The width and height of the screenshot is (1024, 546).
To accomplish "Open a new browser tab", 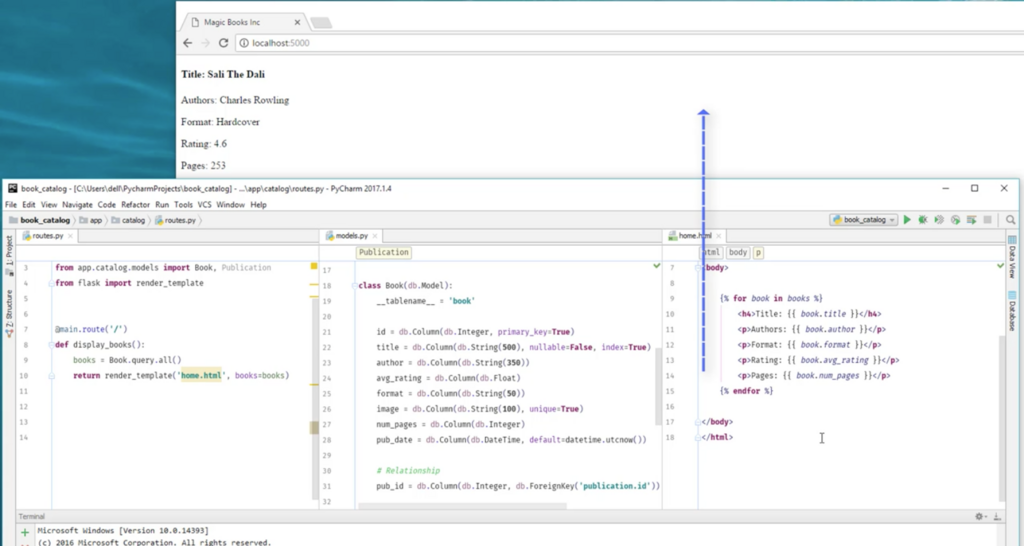I will tap(321, 23).
